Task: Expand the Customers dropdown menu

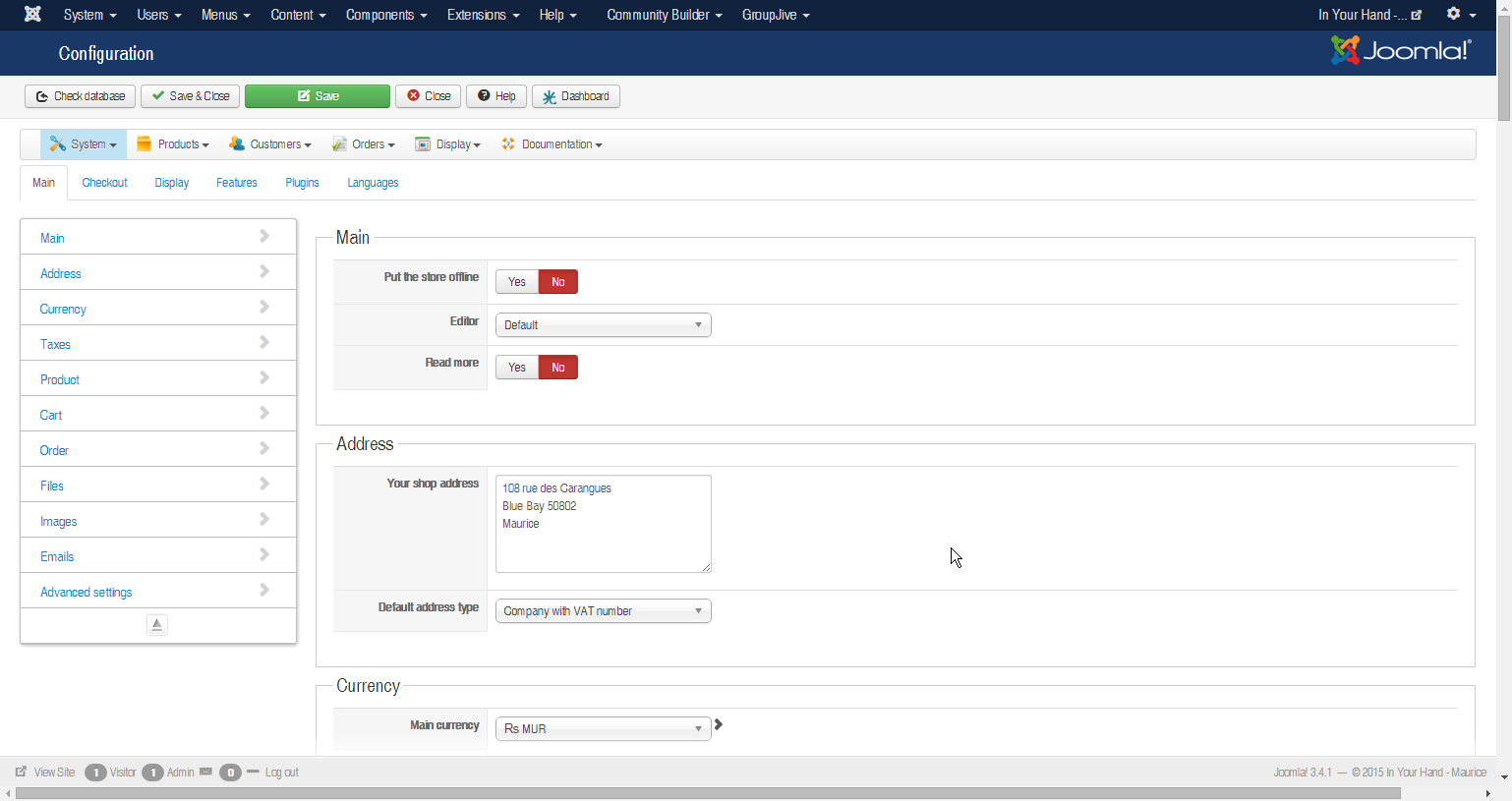Action: [x=270, y=144]
